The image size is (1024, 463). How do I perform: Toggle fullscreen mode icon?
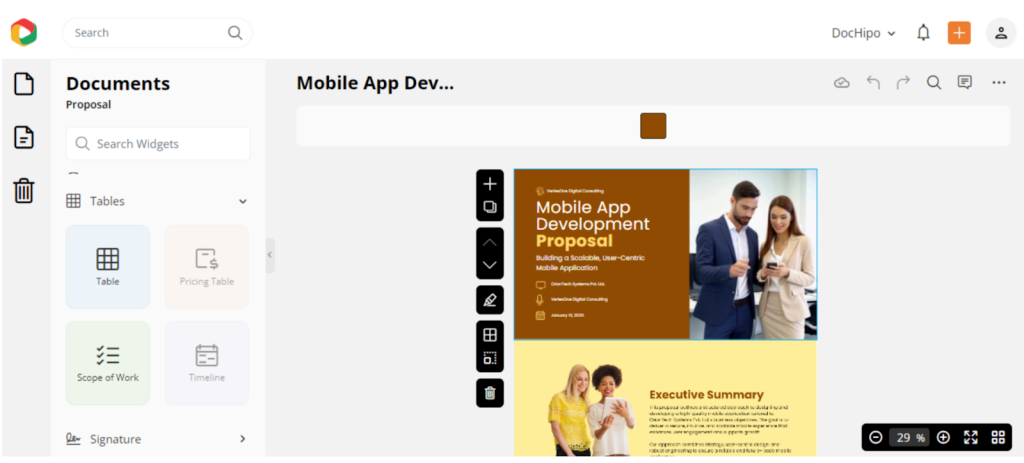(x=970, y=437)
